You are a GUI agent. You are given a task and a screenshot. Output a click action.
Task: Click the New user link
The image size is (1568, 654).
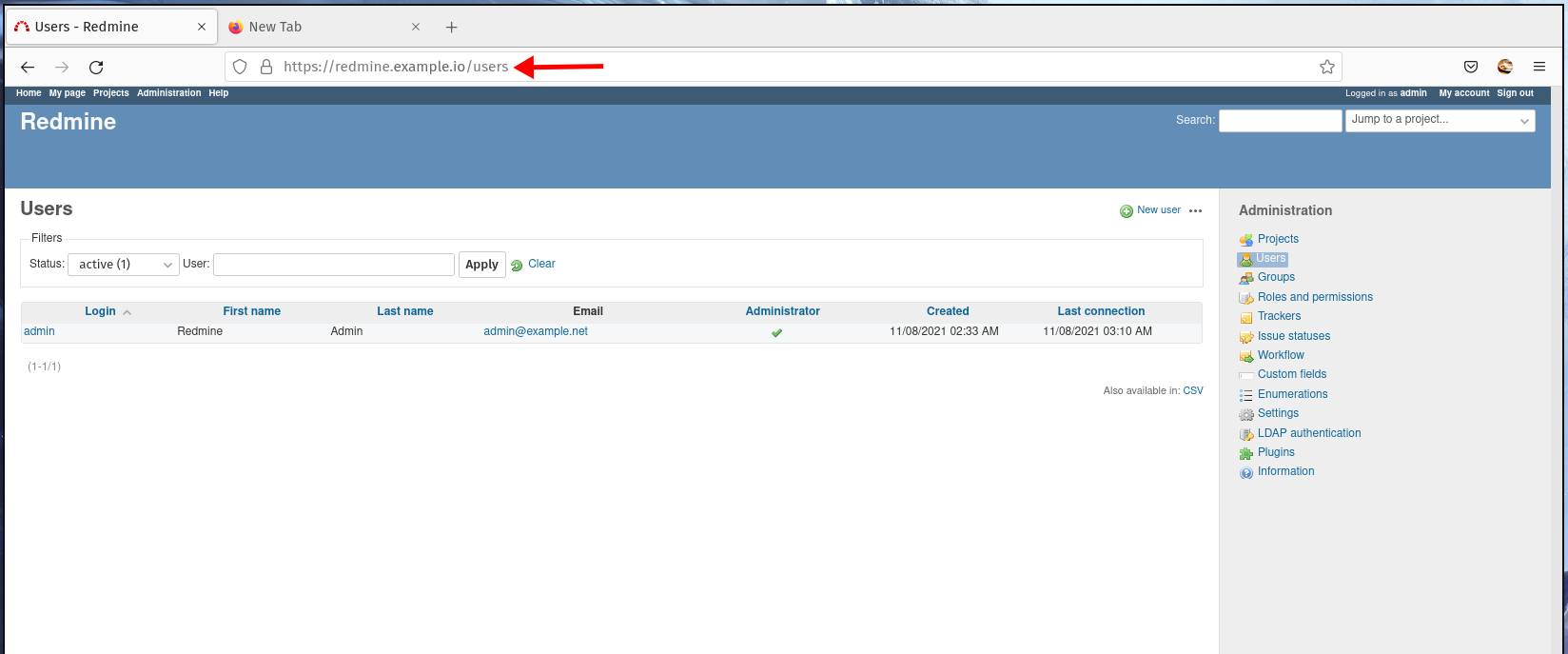1159,210
